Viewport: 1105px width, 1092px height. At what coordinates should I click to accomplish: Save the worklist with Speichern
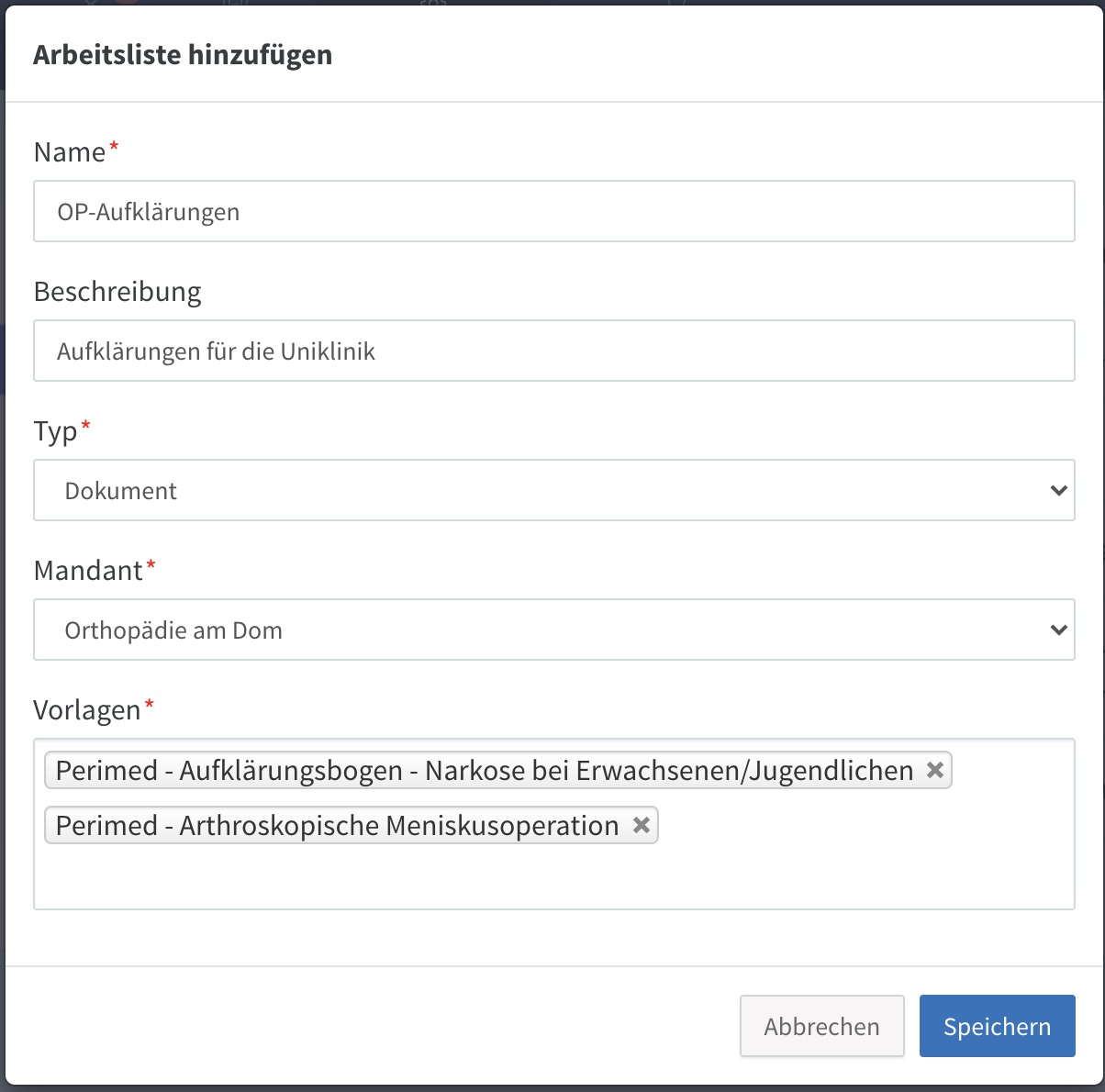point(997,1026)
